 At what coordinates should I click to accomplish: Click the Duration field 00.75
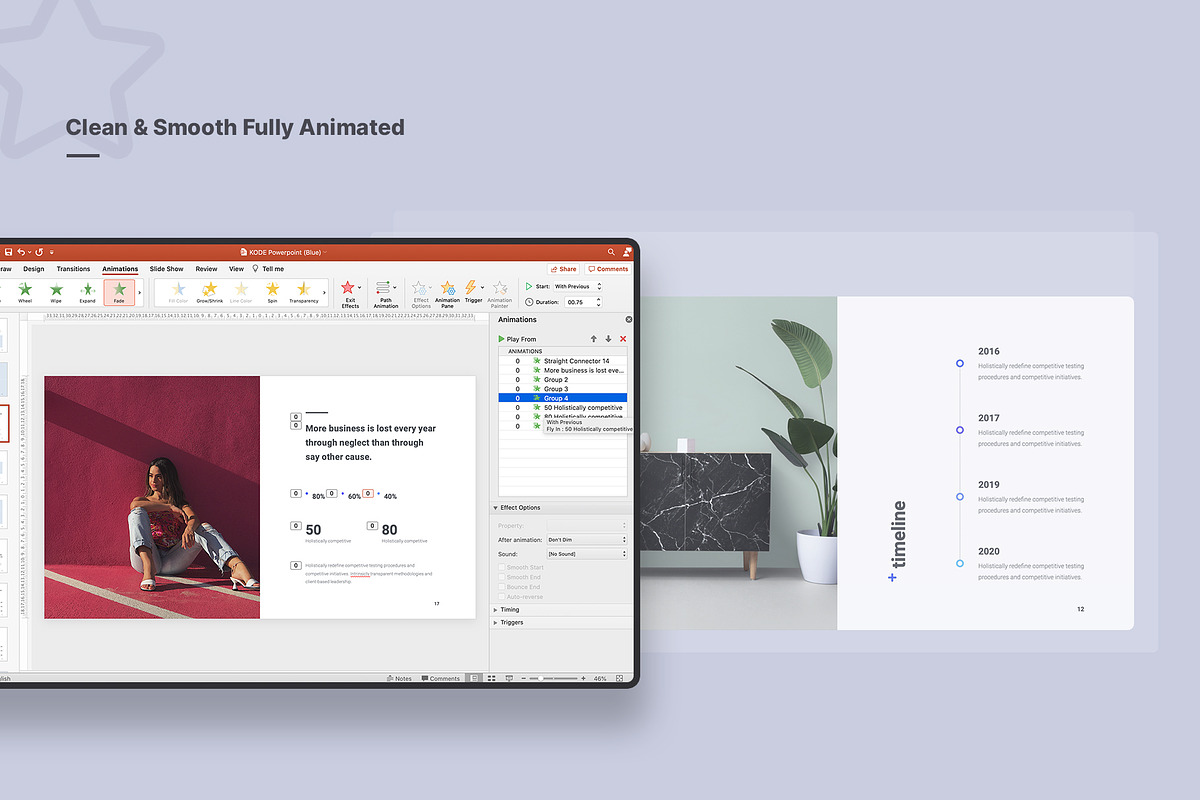579,301
